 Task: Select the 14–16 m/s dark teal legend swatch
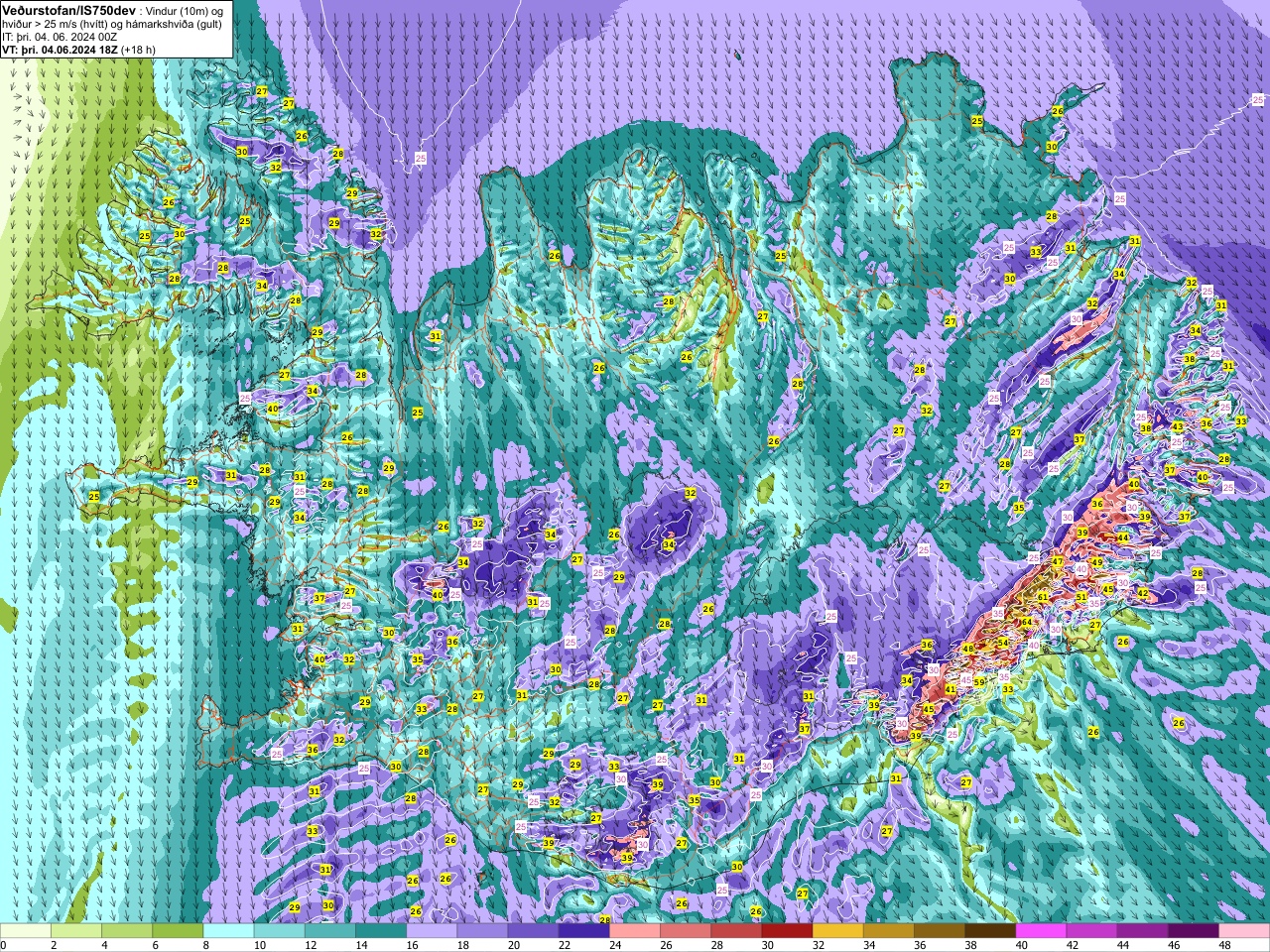pyautogui.click(x=380, y=930)
